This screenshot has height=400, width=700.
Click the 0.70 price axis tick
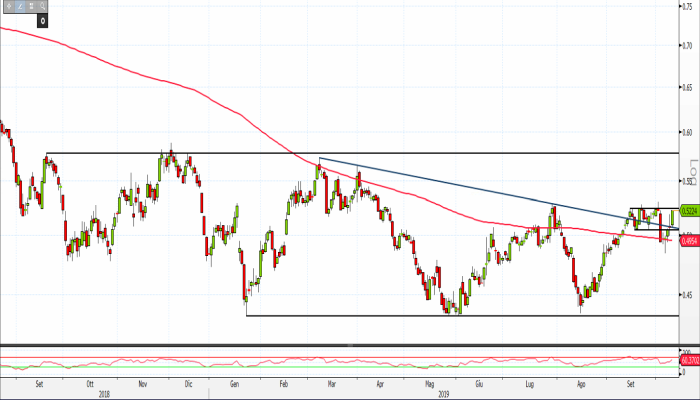pyautogui.click(x=688, y=46)
